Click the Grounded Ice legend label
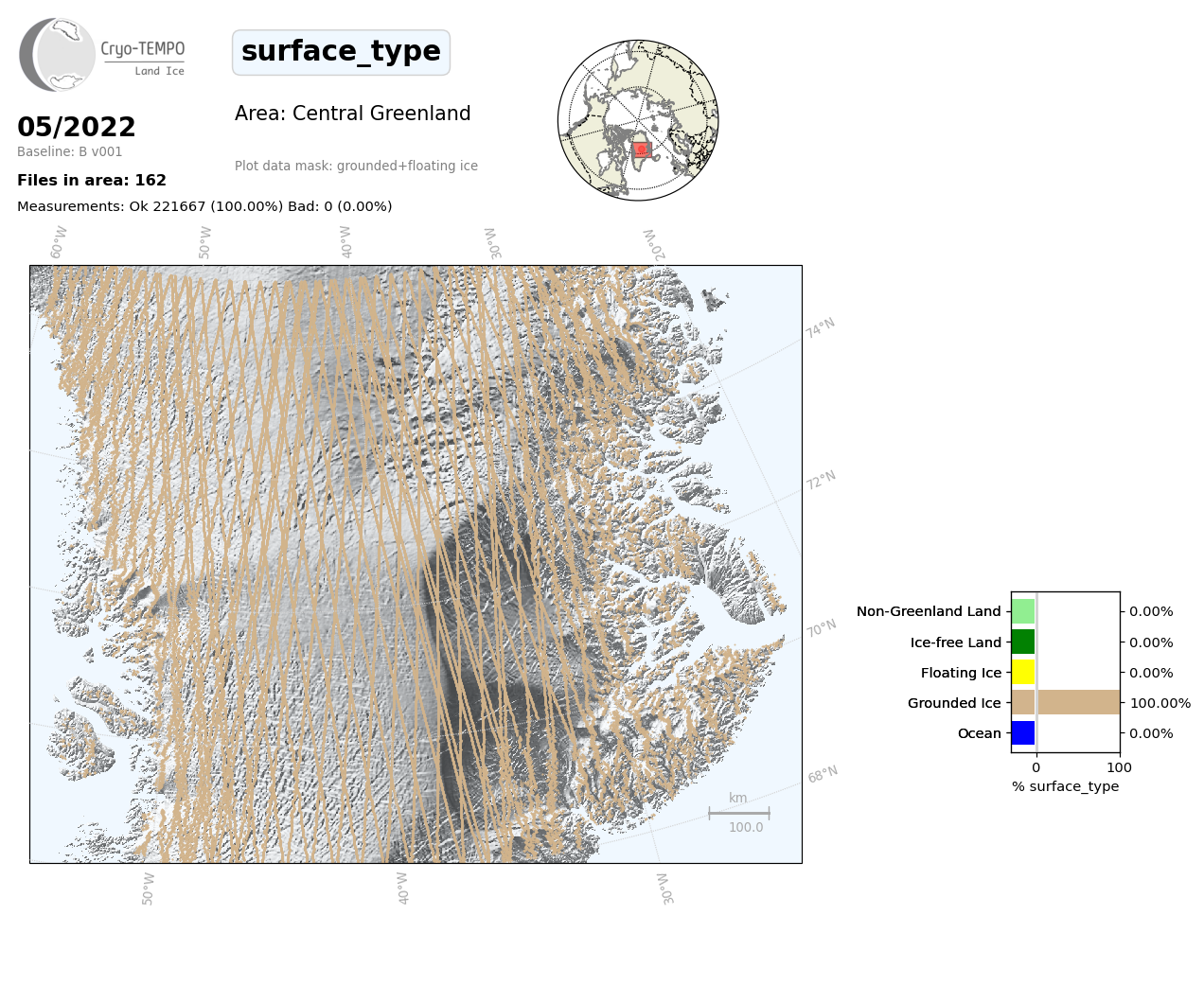This screenshot has height=1003, width=1204. [953, 703]
